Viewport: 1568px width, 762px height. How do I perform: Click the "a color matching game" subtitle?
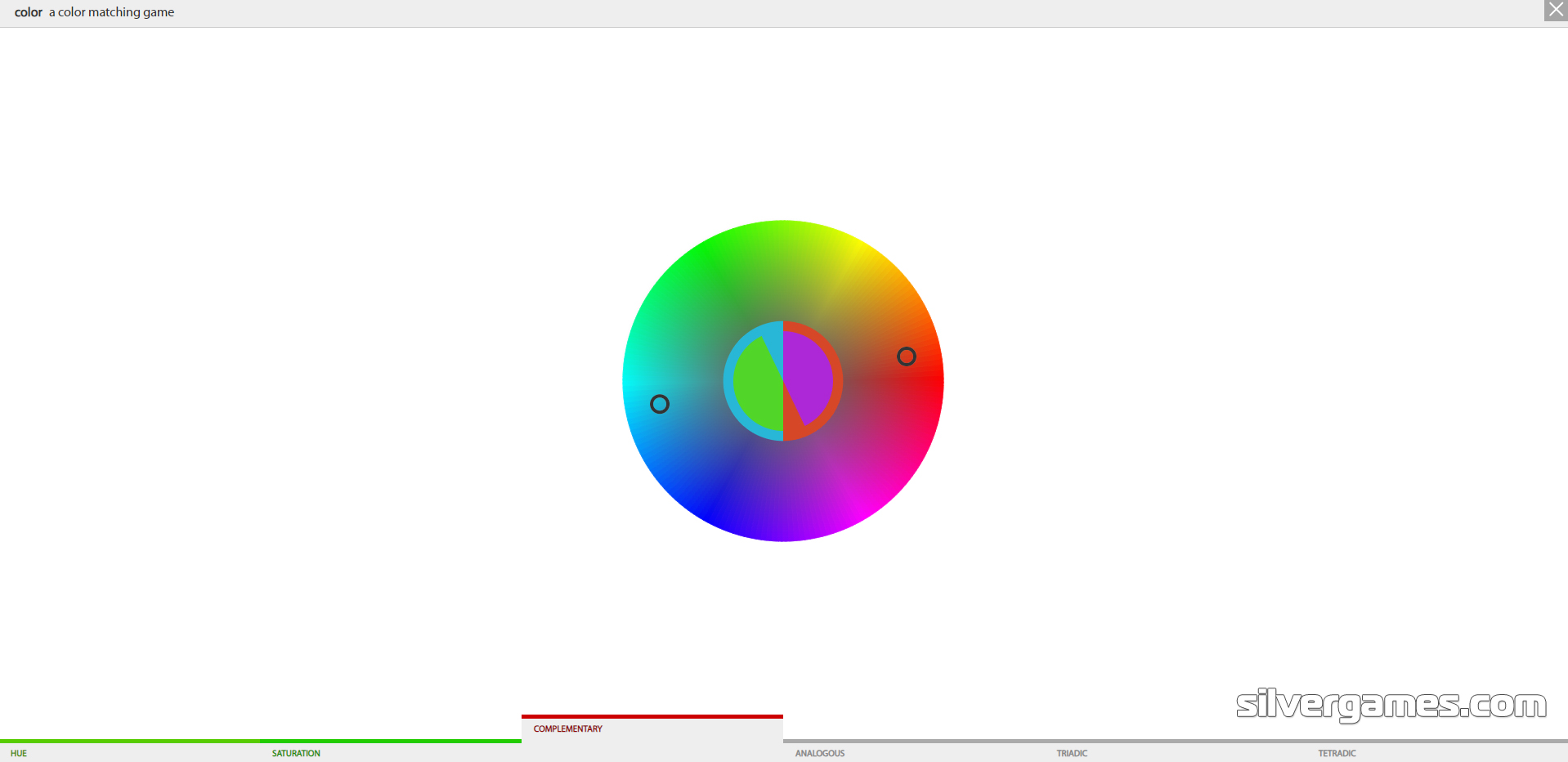click(111, 12)
